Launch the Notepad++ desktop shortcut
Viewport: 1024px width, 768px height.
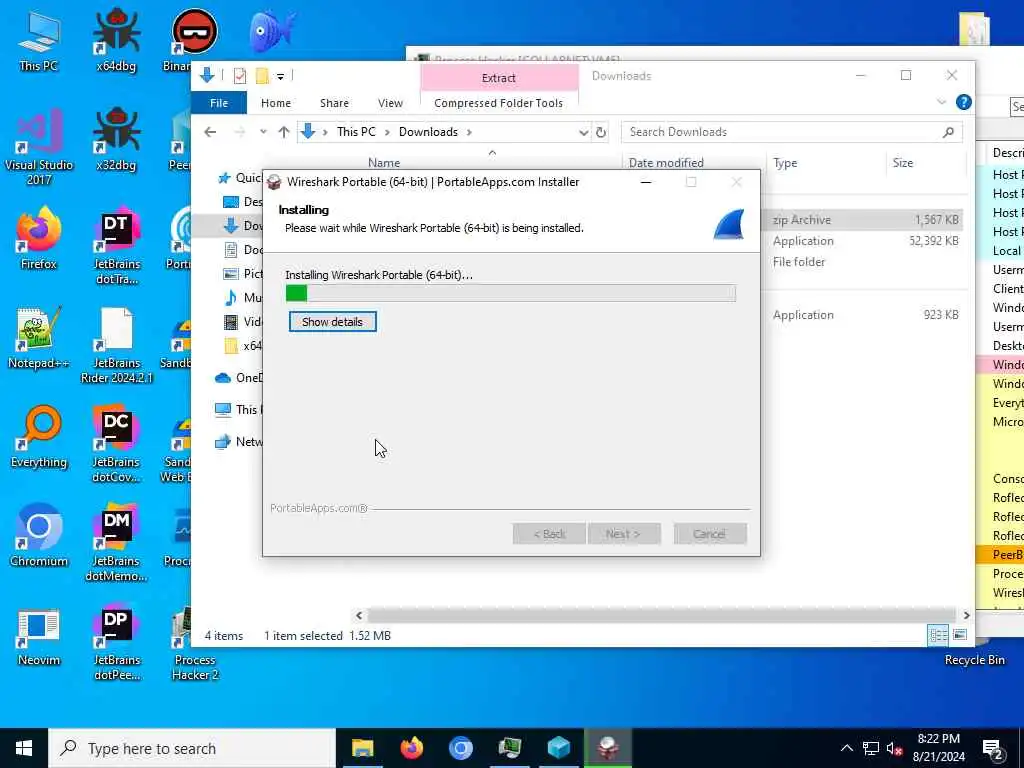[39, 338]
